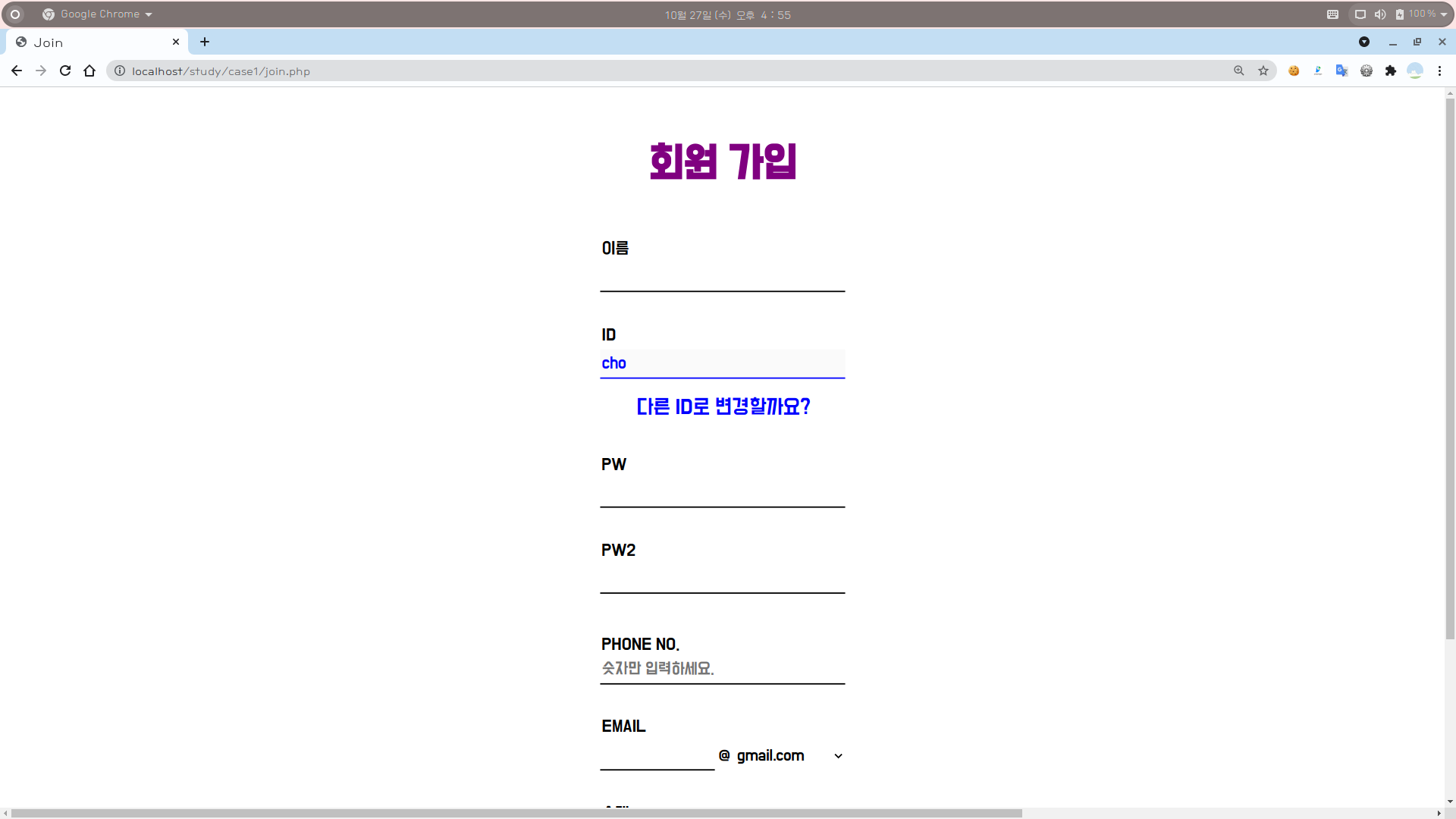Open the Chrome profile avatar
Screen dimensions: 1456x819
pyautogui.click(x=1414, y=71)
